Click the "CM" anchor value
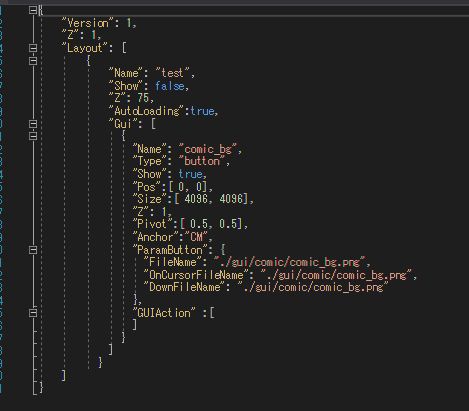Image resolution: width=469 pixels, height=411 pixels. tap(196, 237)
